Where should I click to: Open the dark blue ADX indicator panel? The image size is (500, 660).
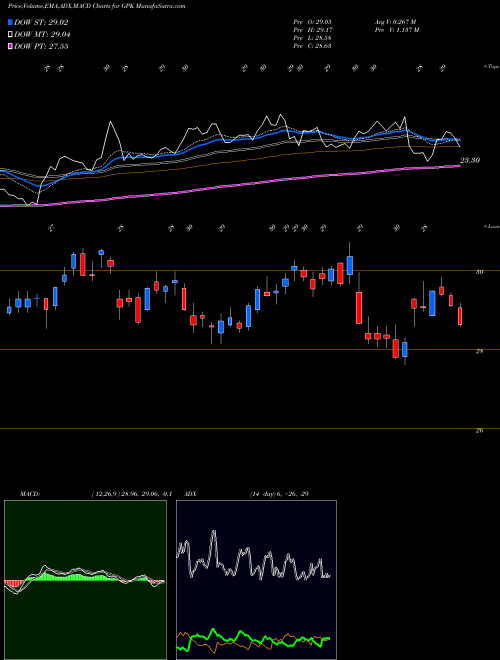click(x=256, y=580)
